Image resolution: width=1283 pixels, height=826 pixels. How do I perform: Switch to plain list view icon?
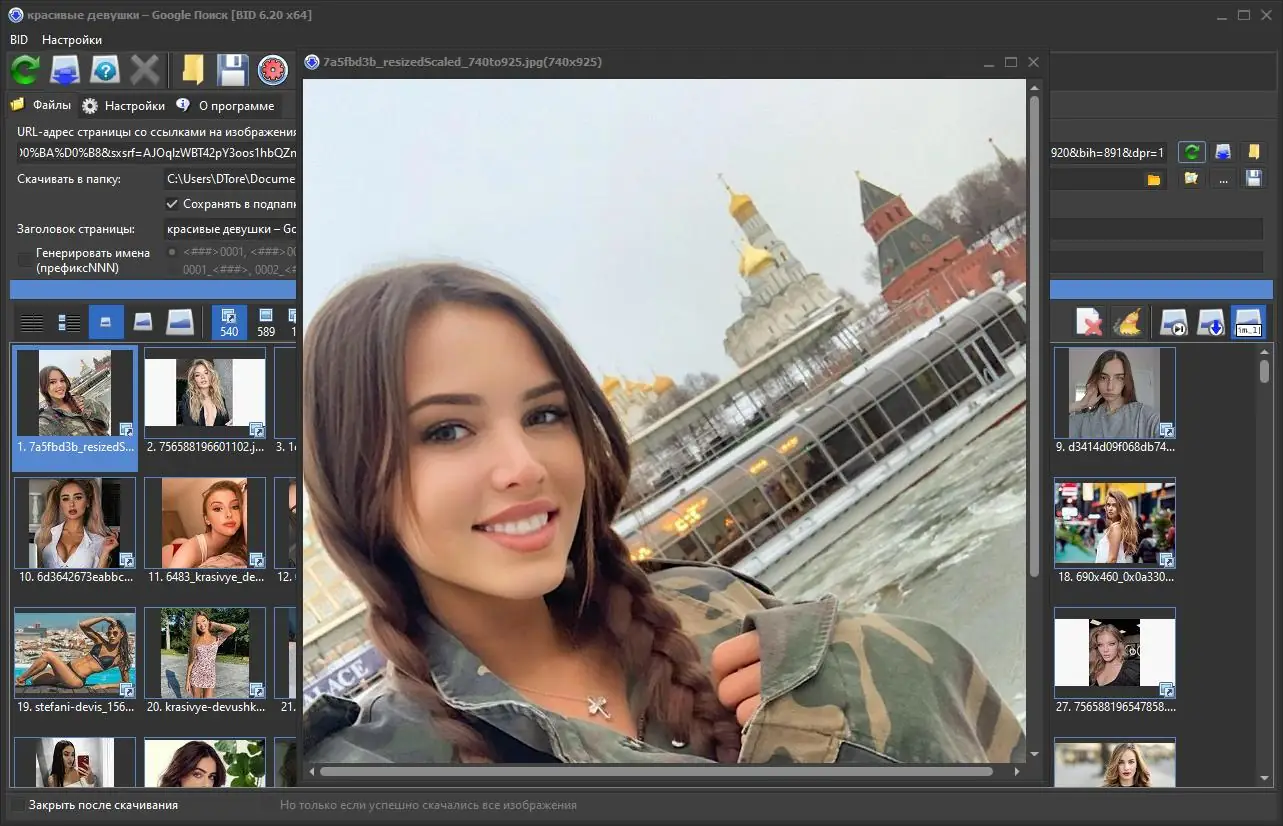32,322
